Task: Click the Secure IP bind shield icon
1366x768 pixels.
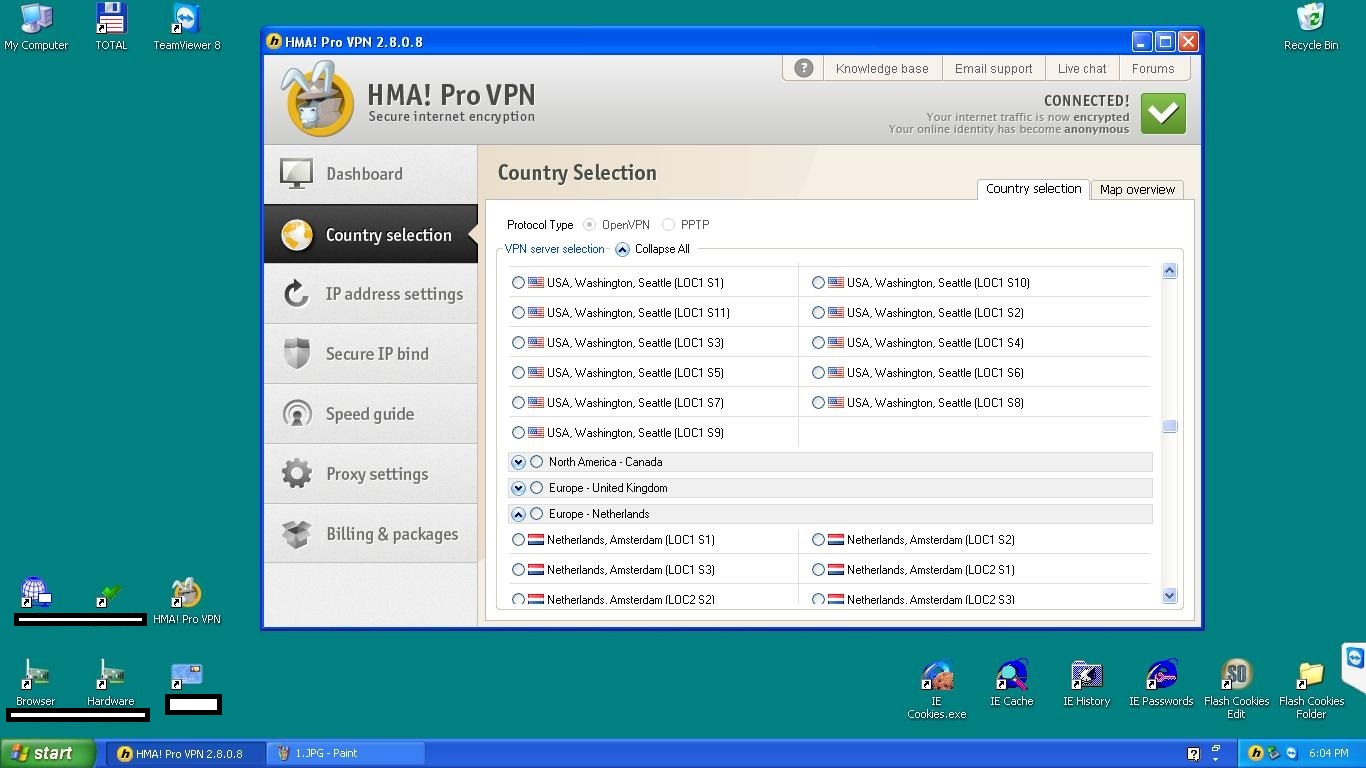Action: tap(296, 354)
